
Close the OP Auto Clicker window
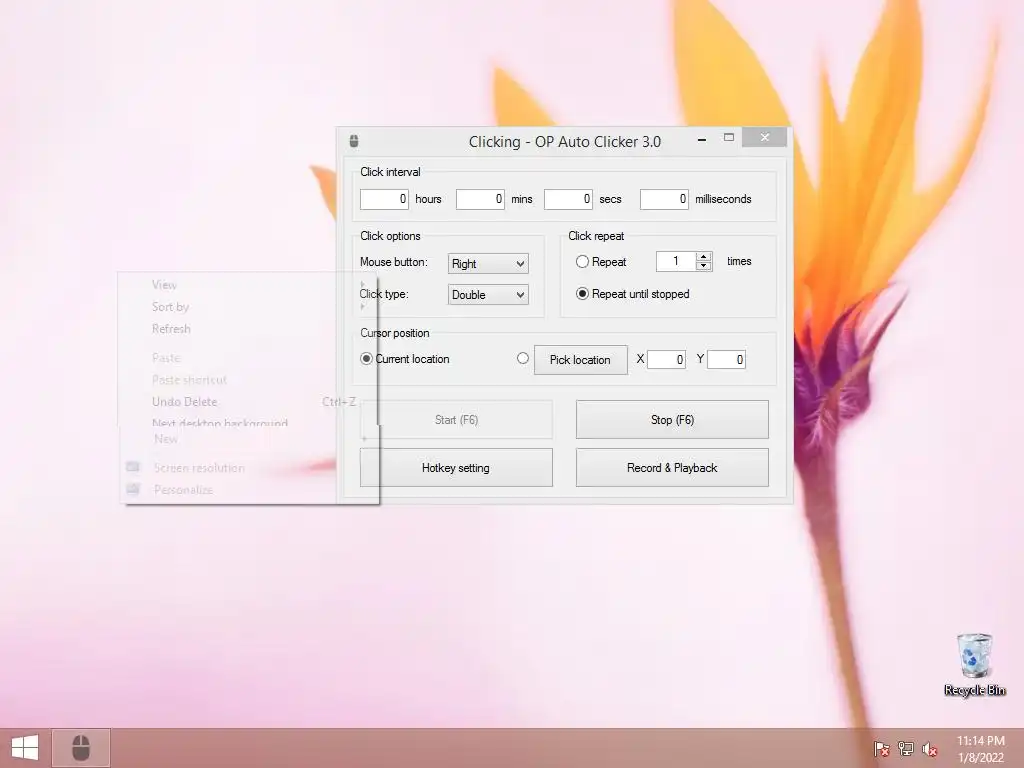pos(765,137)
